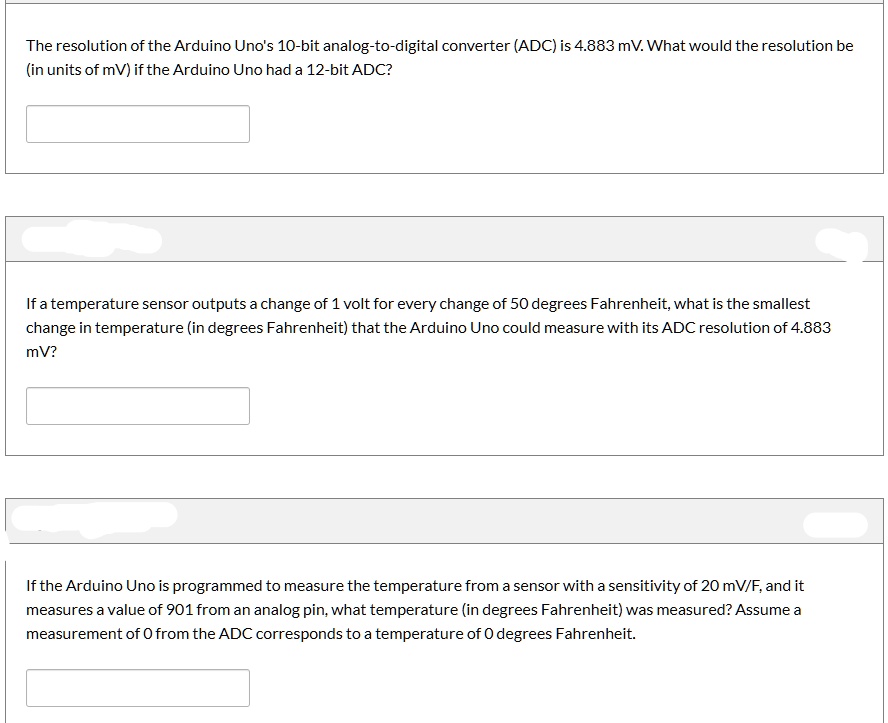Click the redacted title in the second question header
Viewport: 888px width, 723px height.
[x=92, y=240]
